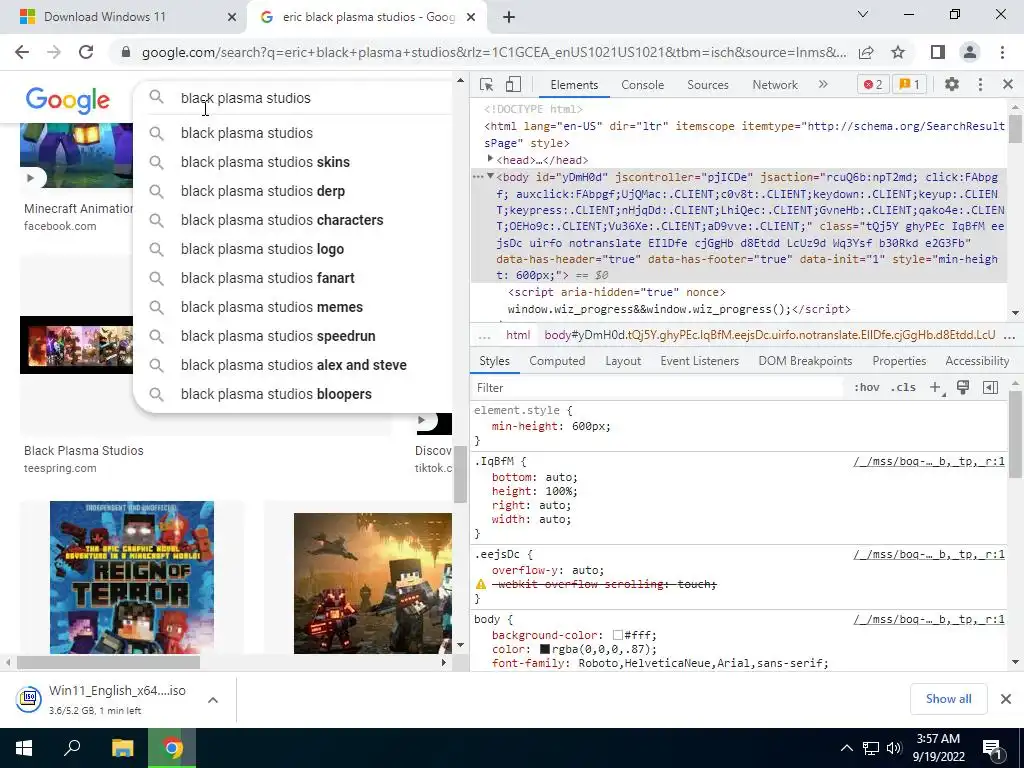Open a new tab
The image size is (1024, 768).
coord(509,18)
